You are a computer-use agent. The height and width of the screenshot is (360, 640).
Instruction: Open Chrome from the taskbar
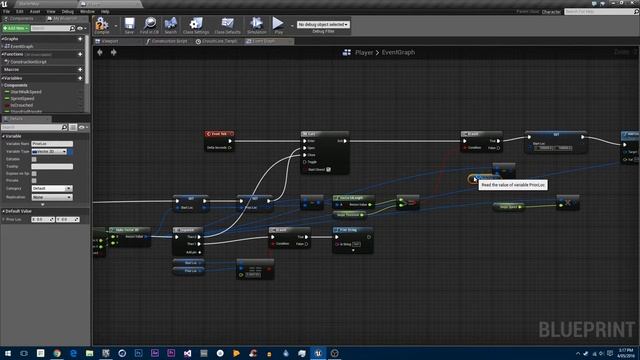57,353
